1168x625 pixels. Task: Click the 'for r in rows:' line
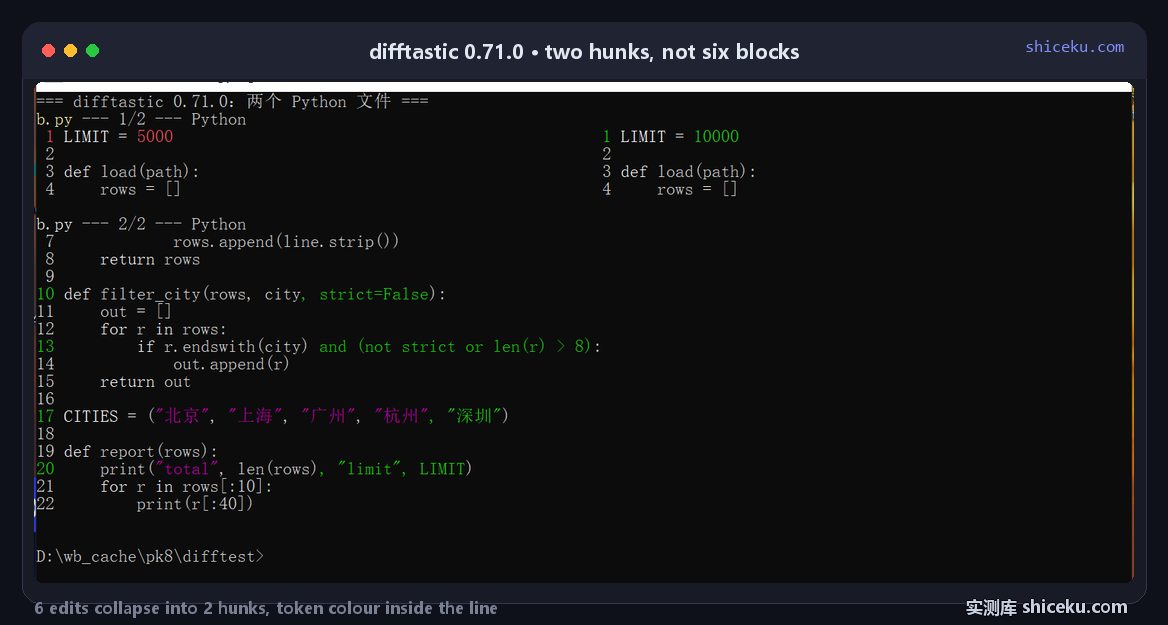(x=163, y=329)
